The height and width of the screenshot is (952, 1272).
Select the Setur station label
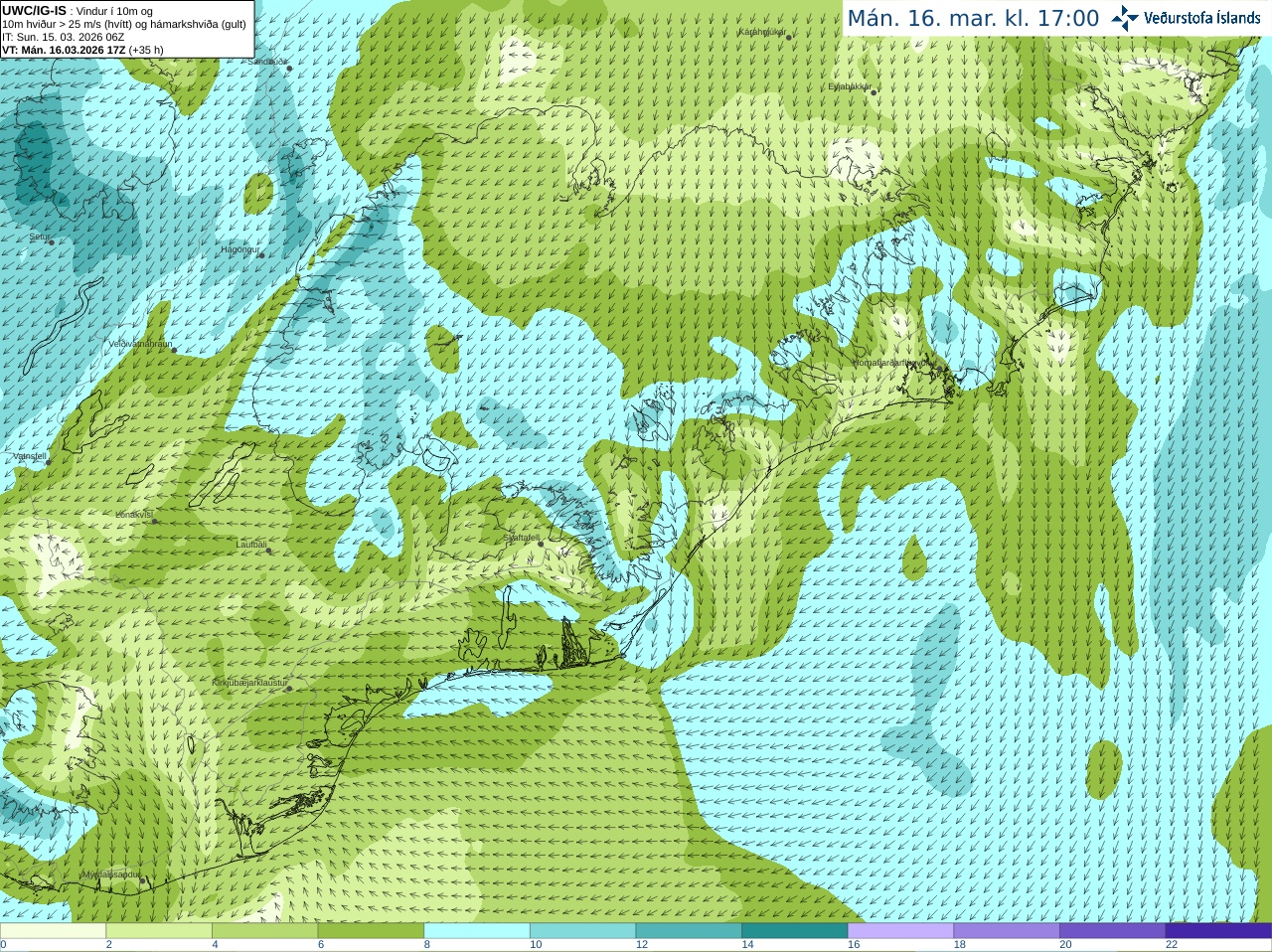pos(39,238)
